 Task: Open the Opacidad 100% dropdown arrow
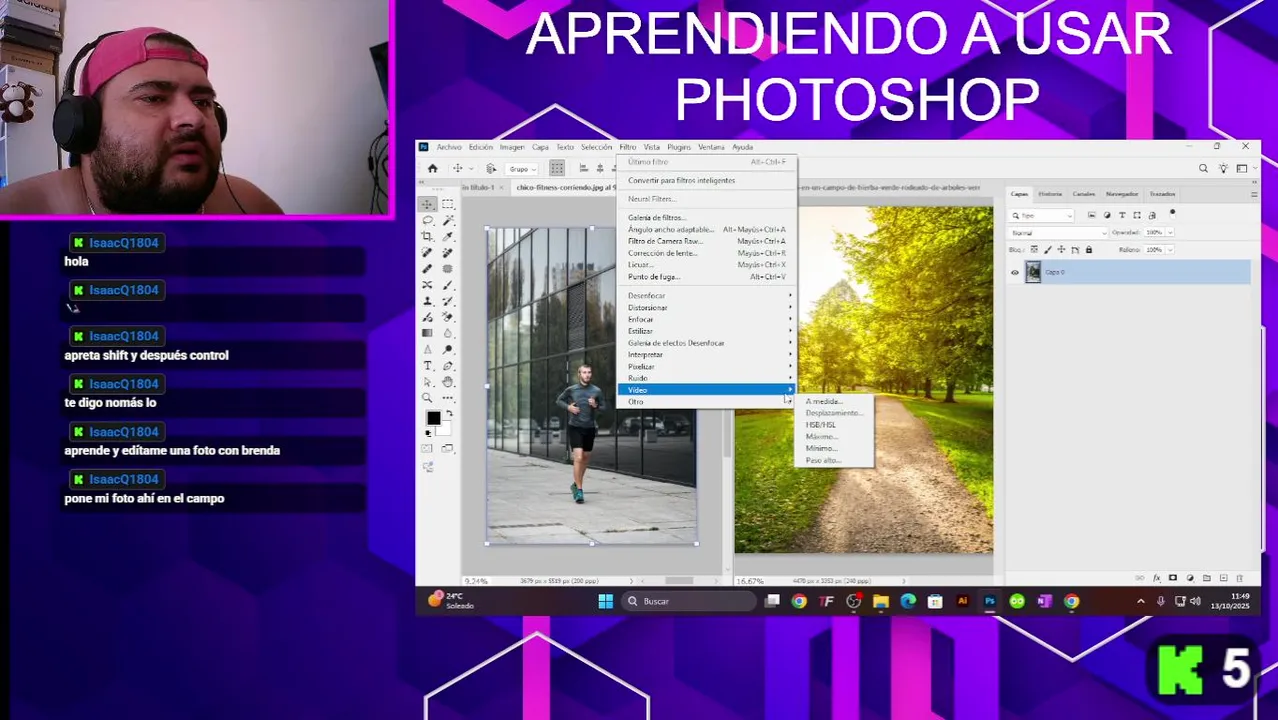[x=1170, y=232]
